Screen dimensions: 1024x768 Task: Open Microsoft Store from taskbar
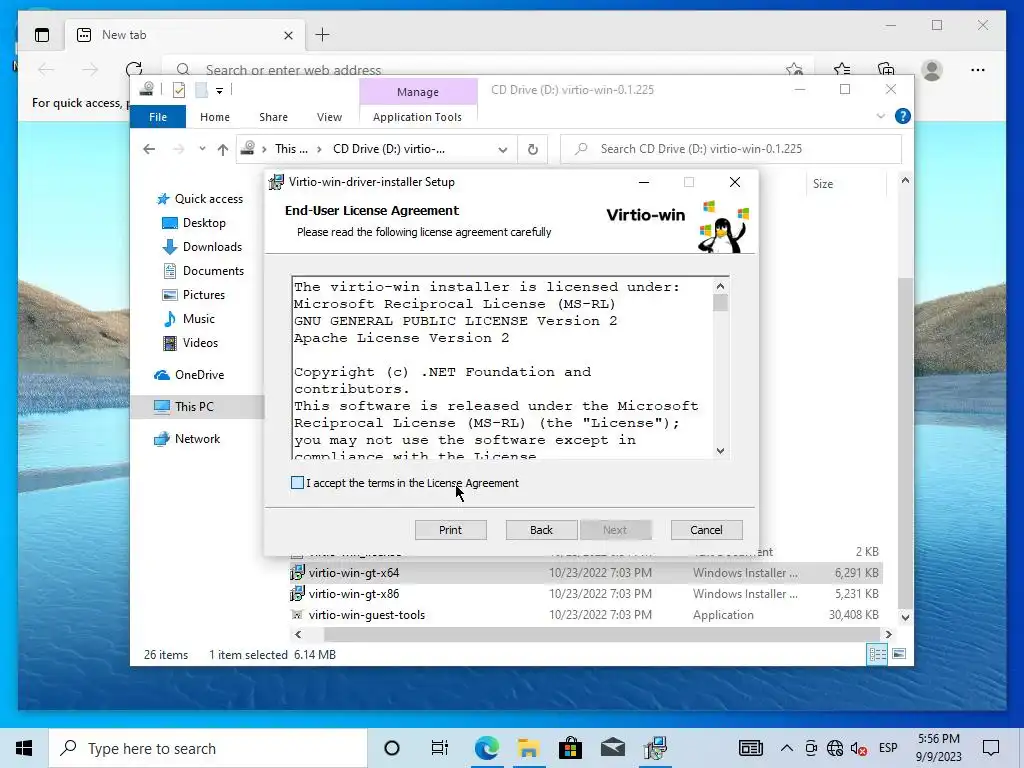[x=570, y=748]
